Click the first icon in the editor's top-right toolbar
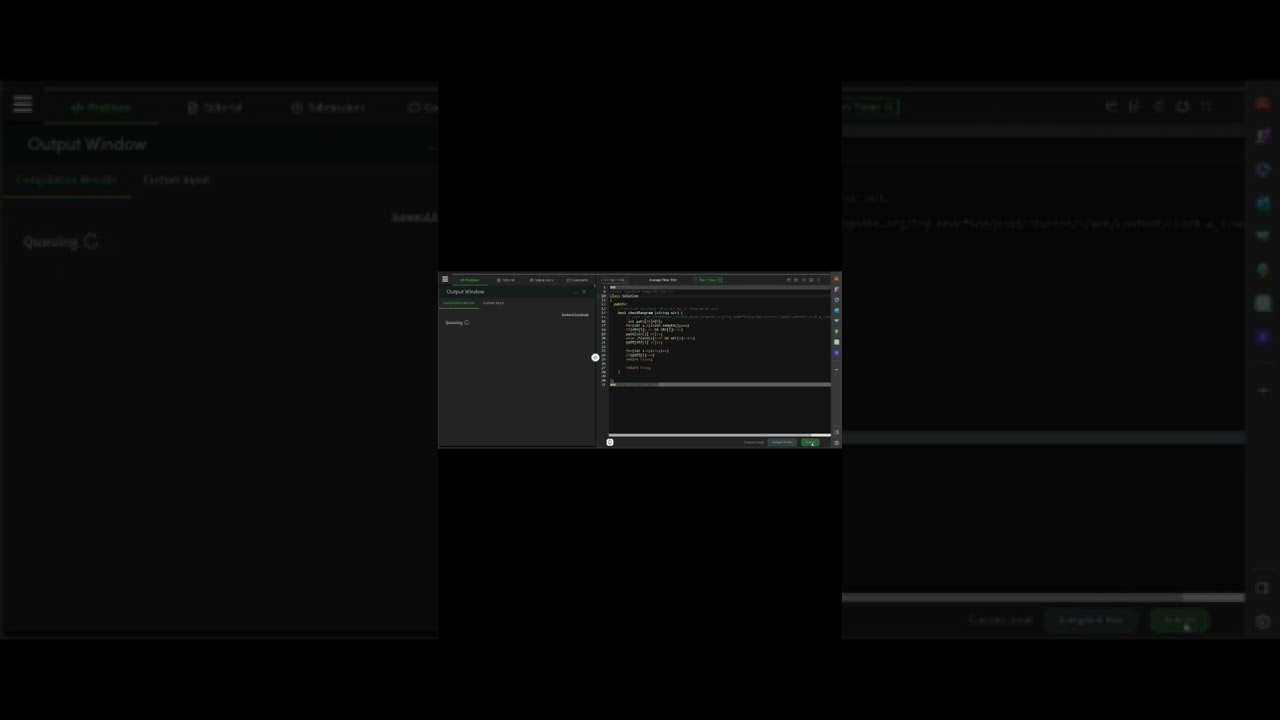1280x720 pixels. tap(789, 280)
